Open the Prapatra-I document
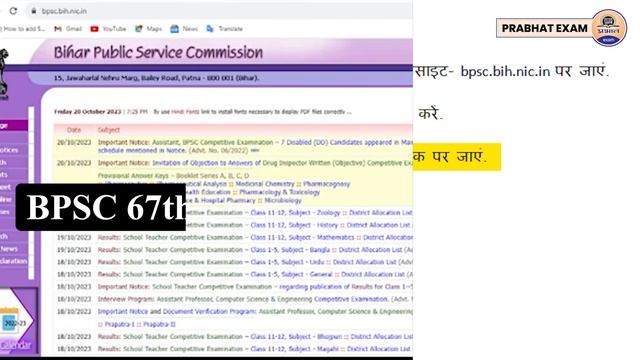This screenshot has height=360, width=640. point(119,324)
